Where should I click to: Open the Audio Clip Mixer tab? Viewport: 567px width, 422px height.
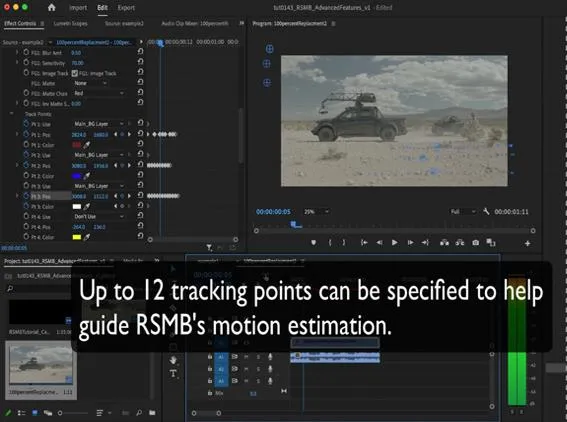(195, 24)
